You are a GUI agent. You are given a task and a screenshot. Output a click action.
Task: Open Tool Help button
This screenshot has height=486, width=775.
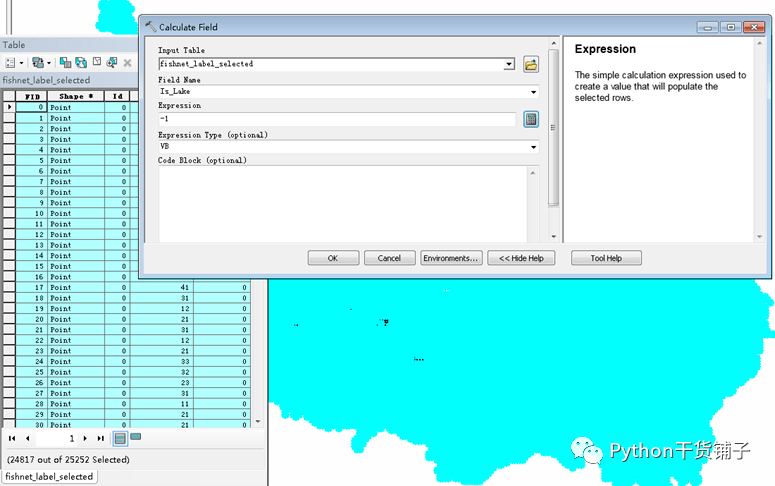[x=606, y=258]
